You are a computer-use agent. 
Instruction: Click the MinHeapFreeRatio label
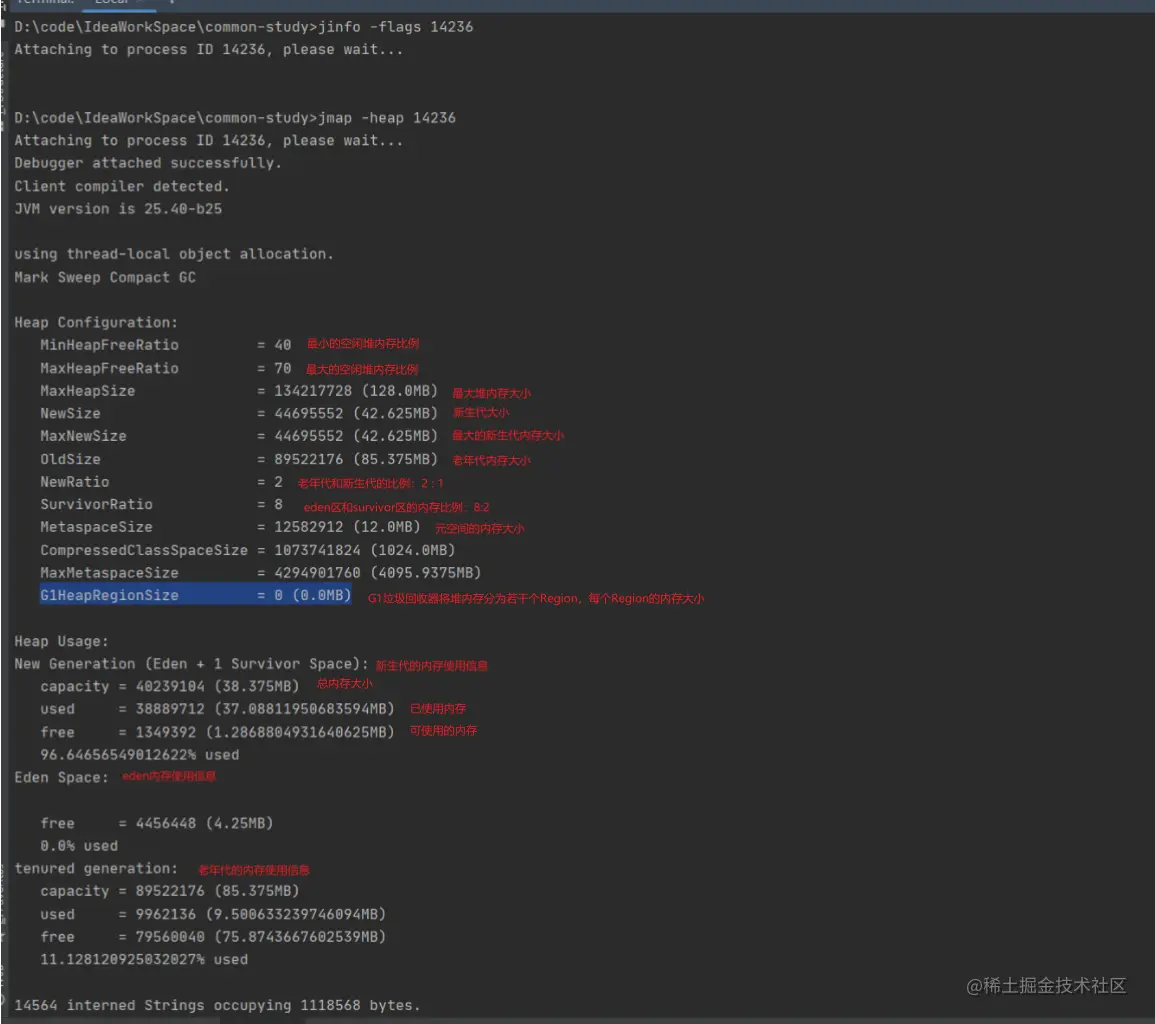coord(109,346)
